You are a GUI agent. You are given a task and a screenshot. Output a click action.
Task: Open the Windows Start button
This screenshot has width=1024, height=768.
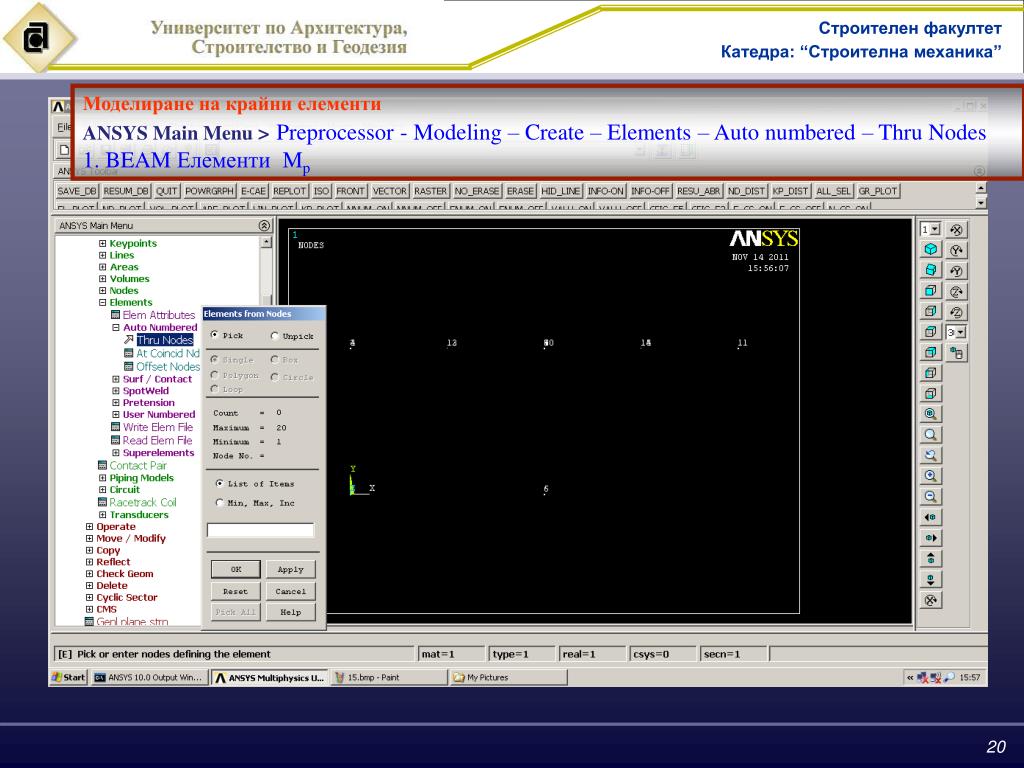pyautogui.click(x=69, y=677)
